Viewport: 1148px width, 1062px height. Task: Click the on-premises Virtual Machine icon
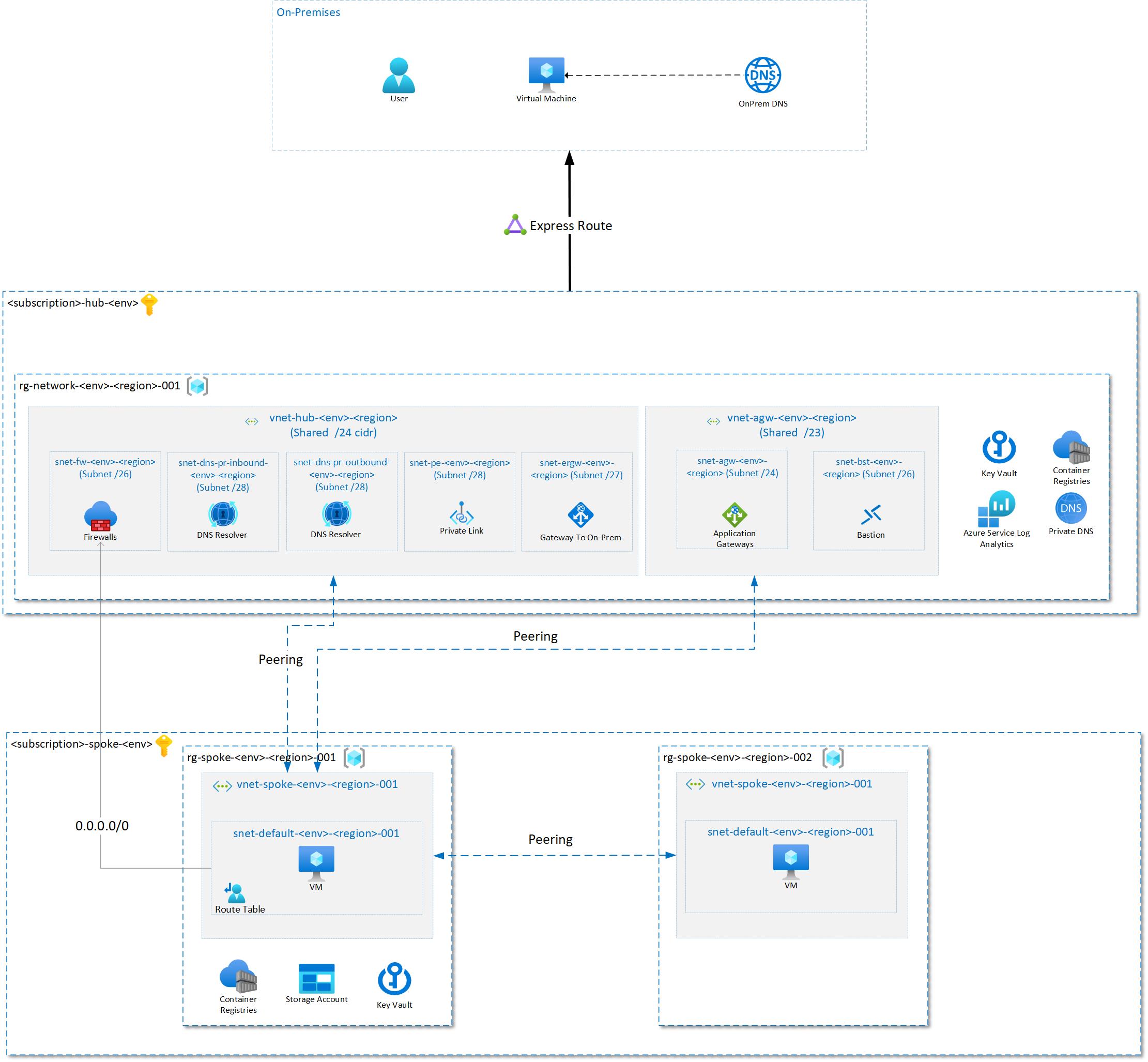(546, 74)
